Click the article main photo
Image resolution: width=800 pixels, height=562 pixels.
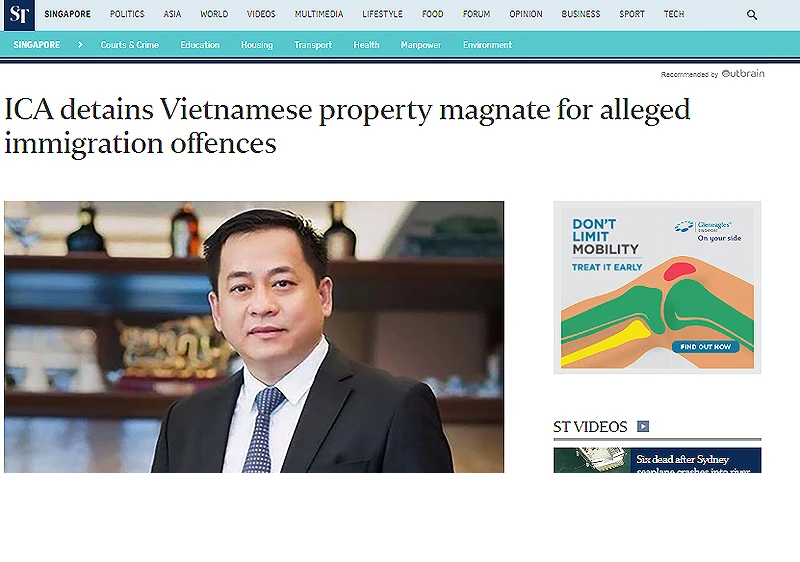(x=254, y=337)
